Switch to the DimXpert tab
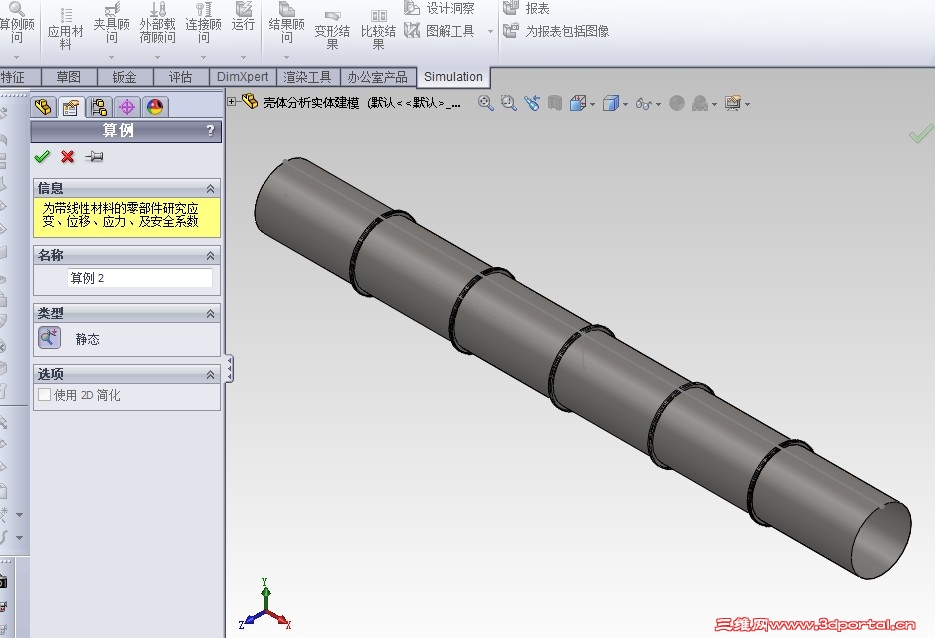The image size is (935, 638). 243,77
